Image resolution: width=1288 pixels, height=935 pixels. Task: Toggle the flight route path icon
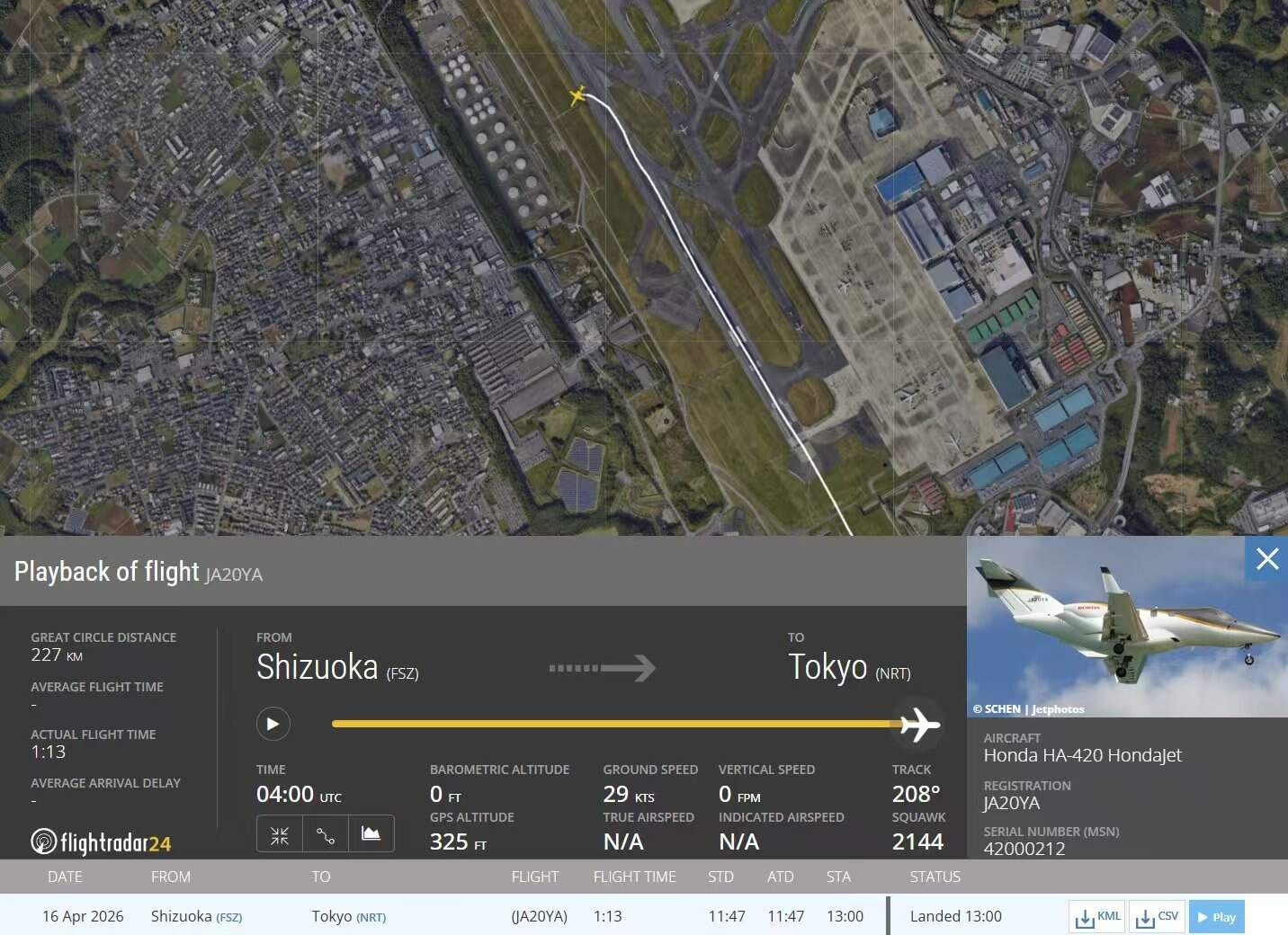(x=326, y=834)
